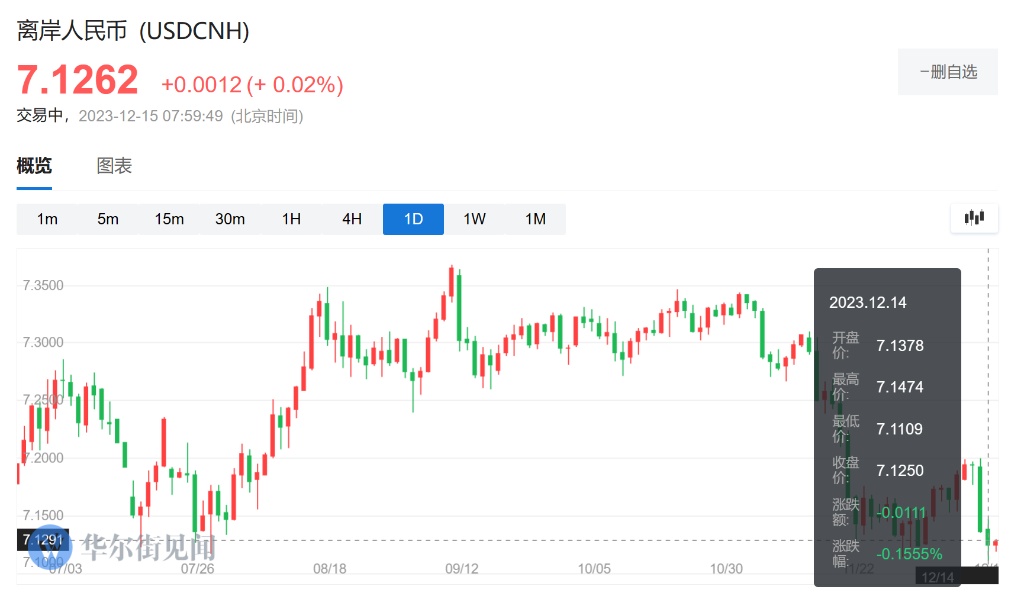This screenshot has height=598, width=1024.
Task: Click the 7.1262 current price value
Action: click(x=77, y=81)
